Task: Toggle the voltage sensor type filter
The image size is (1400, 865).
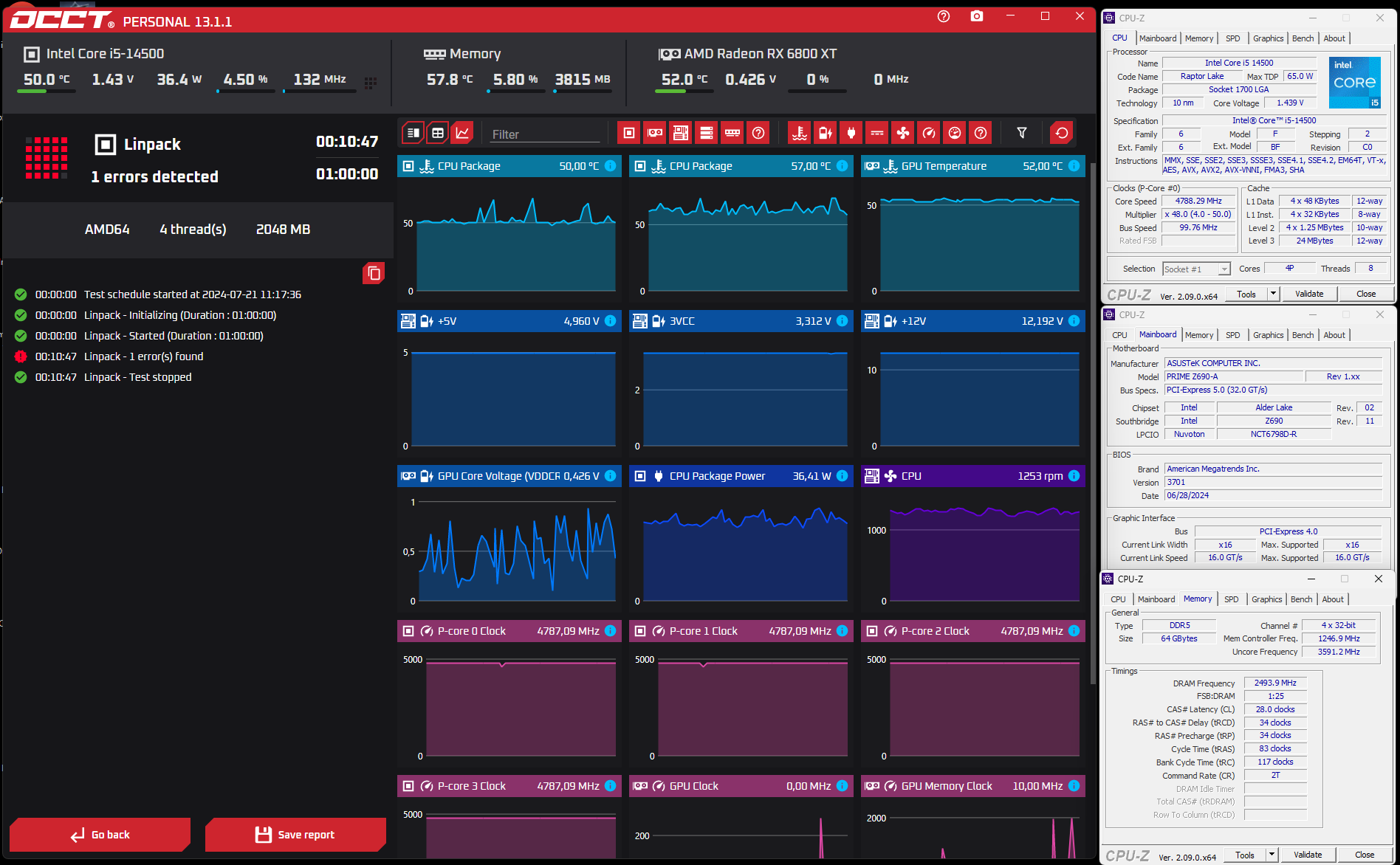Action: tap(826, 133)
